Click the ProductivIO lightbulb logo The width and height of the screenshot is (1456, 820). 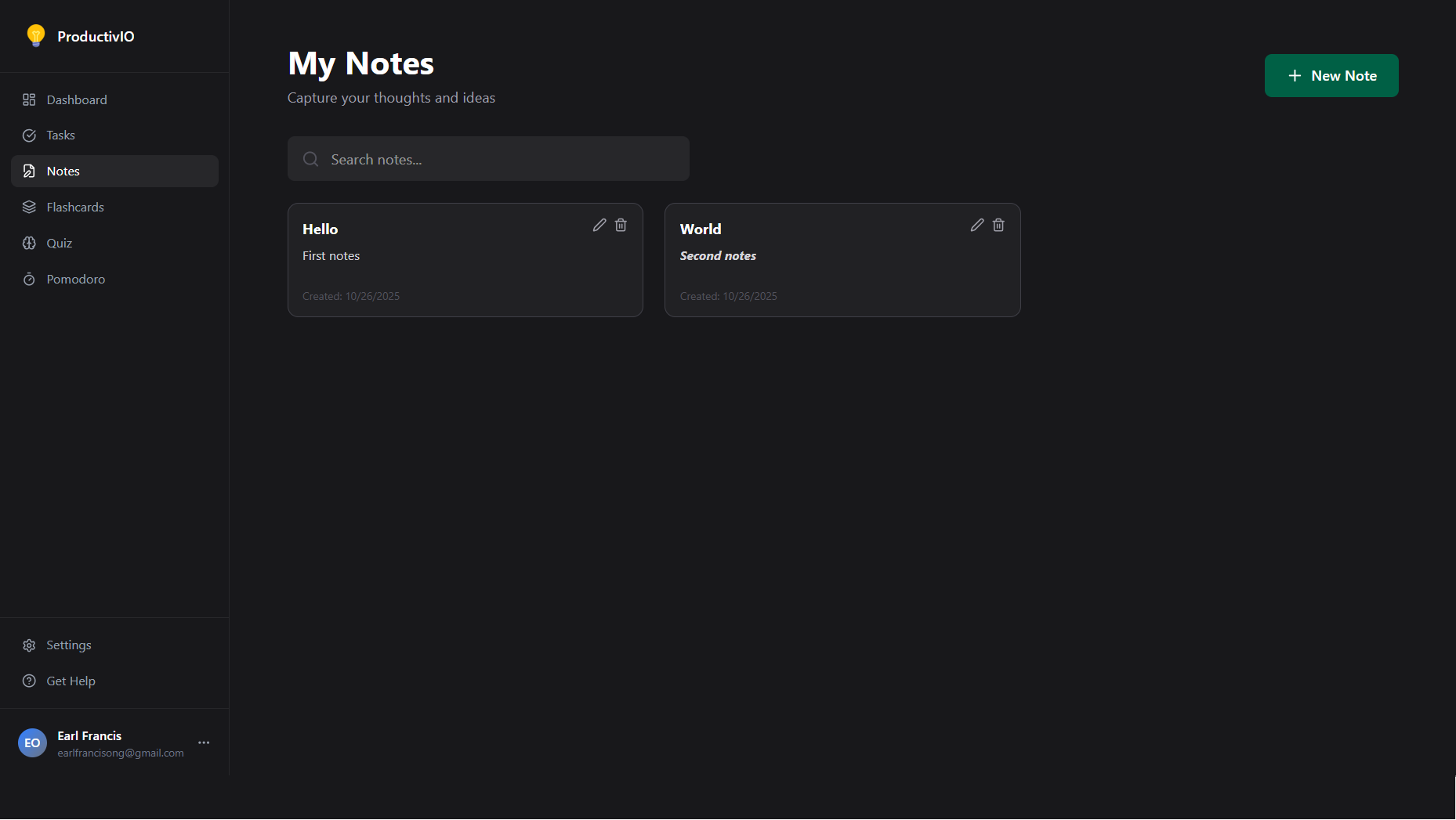coord(35,35)
